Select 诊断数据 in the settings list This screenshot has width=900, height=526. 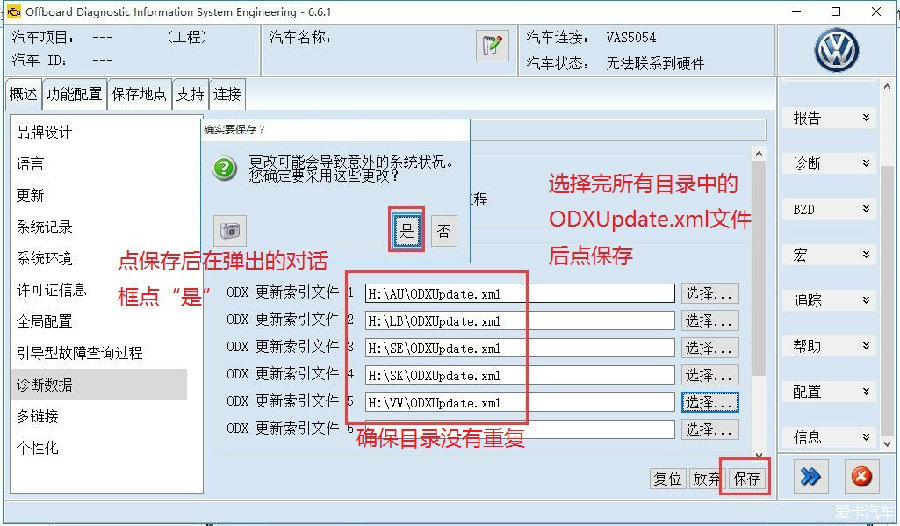coord(99,384)
